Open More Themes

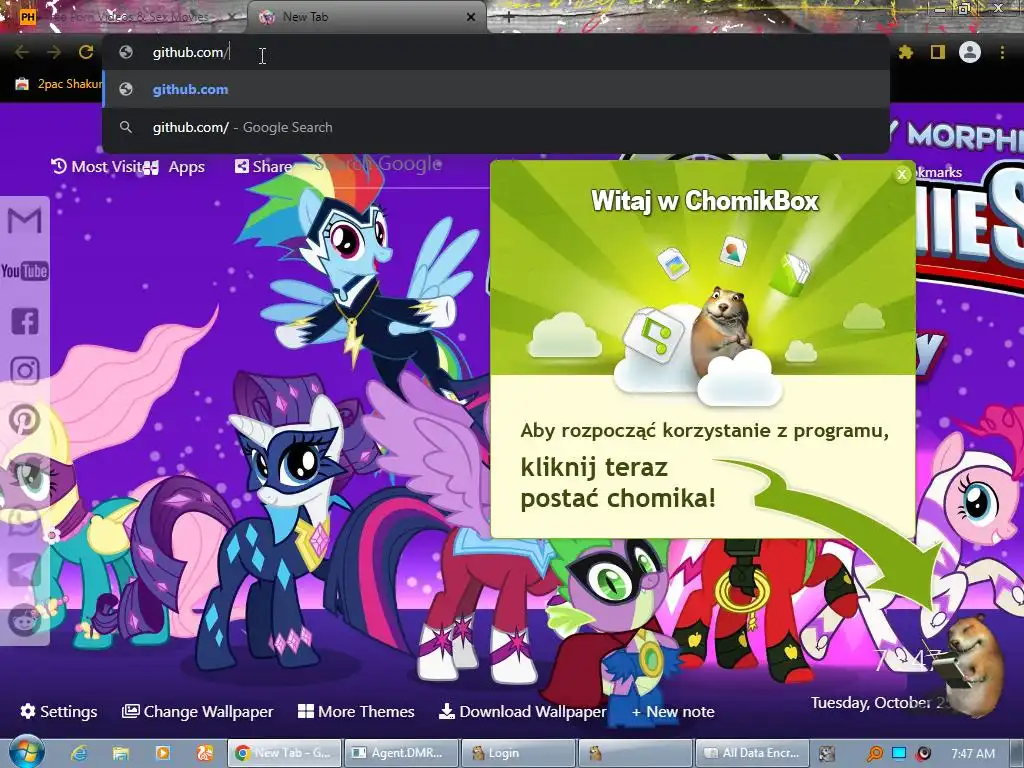pyautogui.click(x=356, y=711)
